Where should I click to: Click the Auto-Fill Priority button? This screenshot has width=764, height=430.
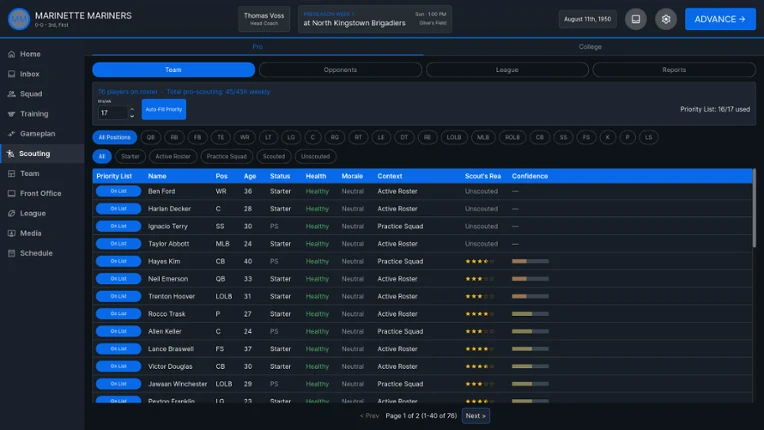(164, 110)
